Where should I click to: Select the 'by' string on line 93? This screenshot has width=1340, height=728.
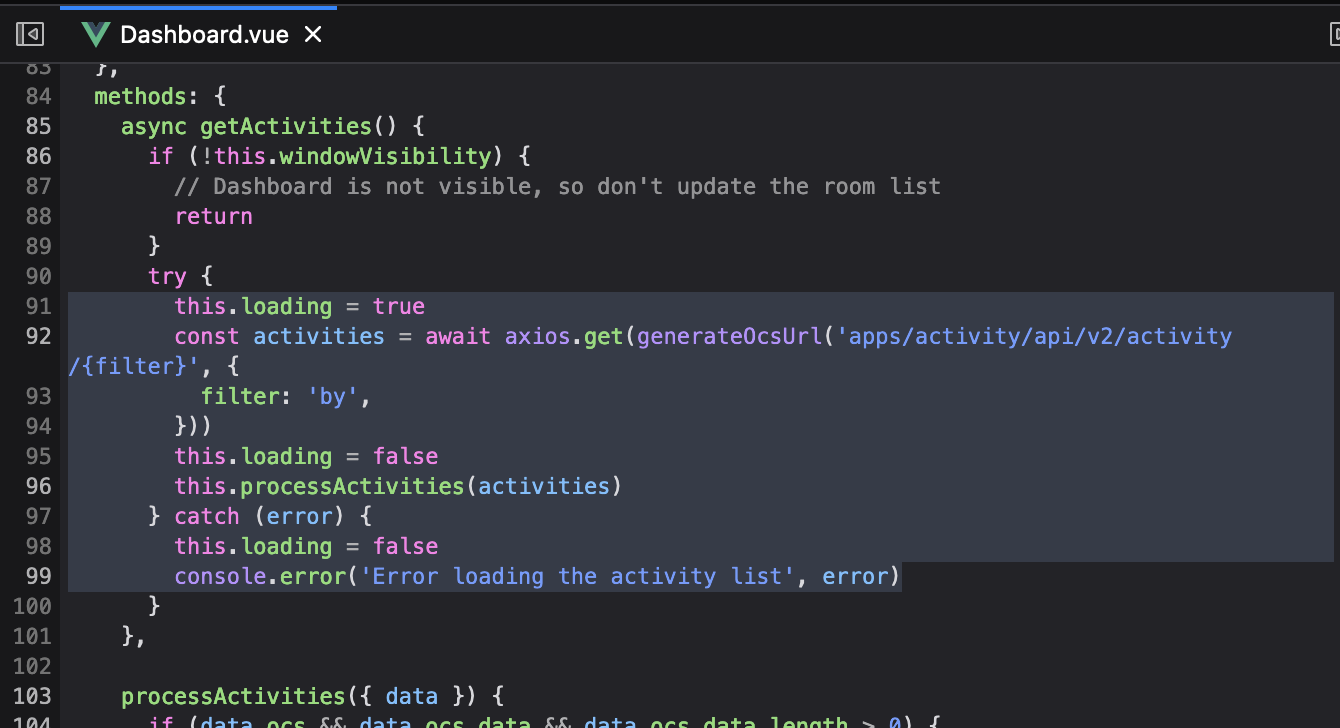point(332,396)
